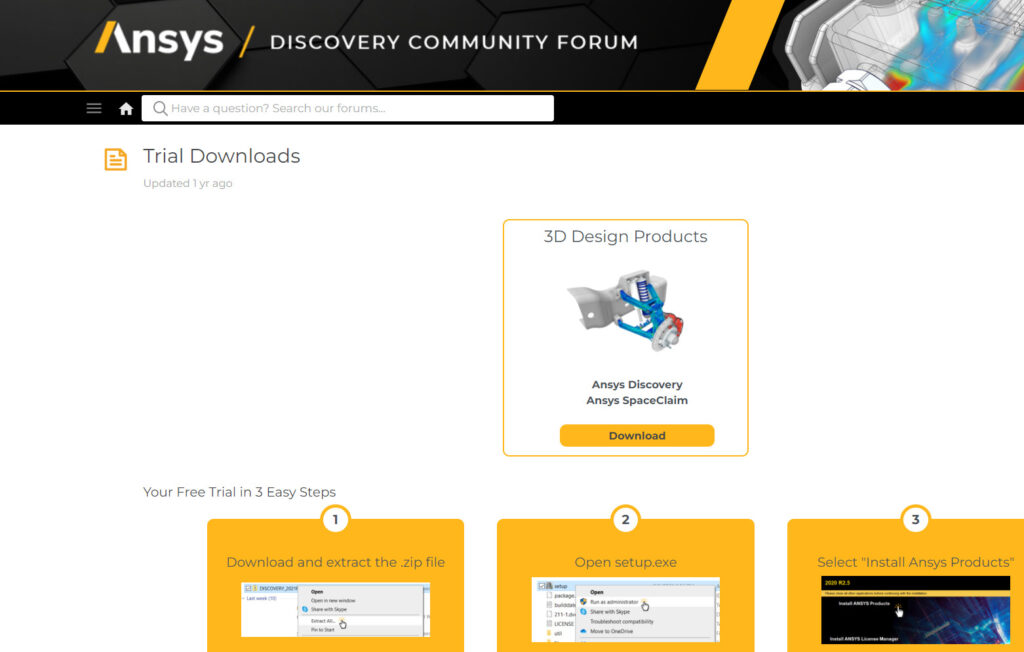Click the Download button for 3D Design Products
Screen dimensions: 1024x652
[637, 435]
